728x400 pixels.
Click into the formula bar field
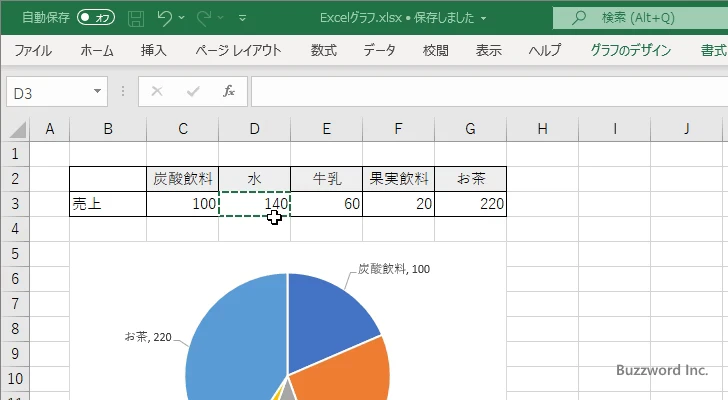coord(490,91)
